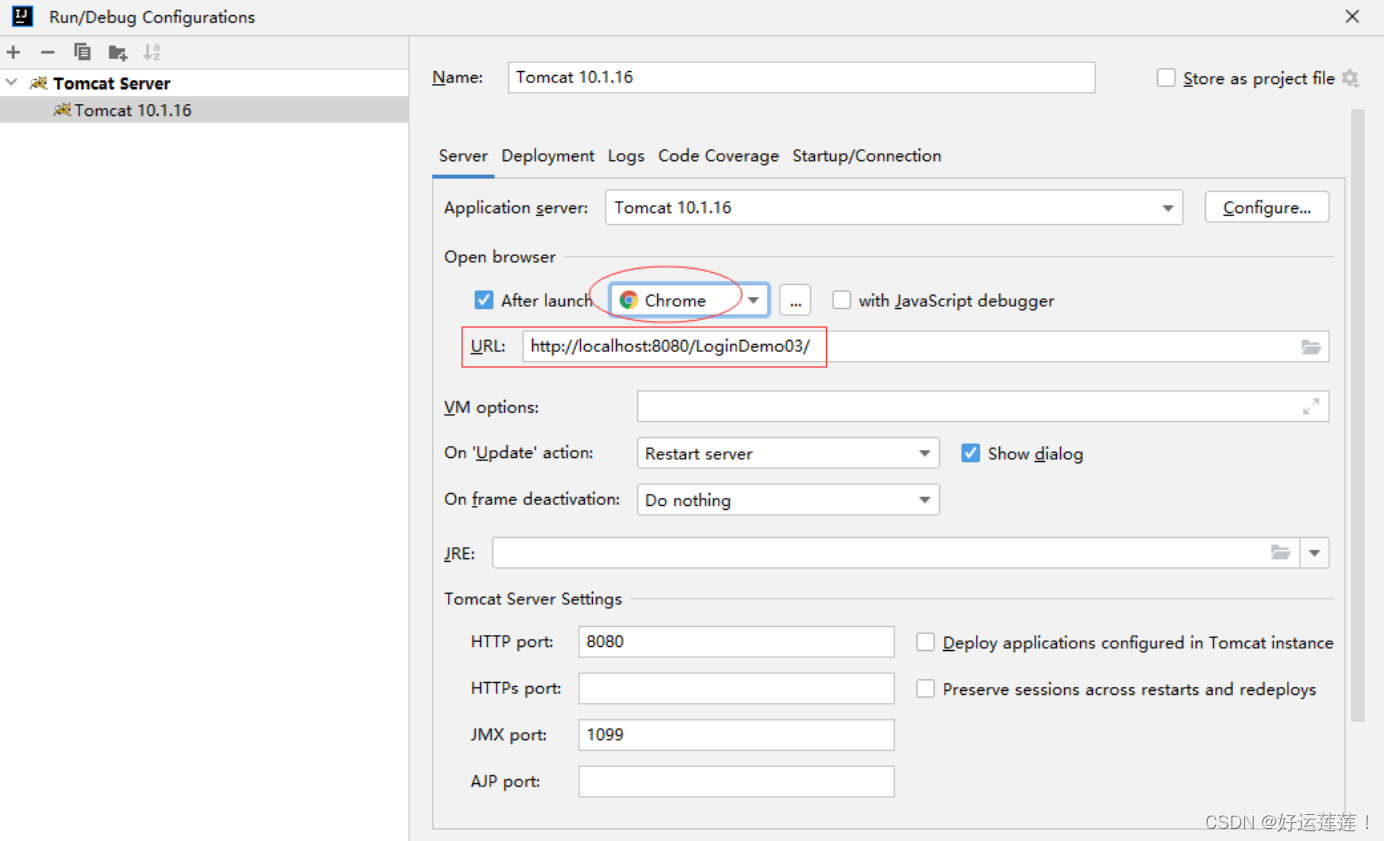Copy the selected configuration
This screenshot has width=1384, height=841.
[x=82, y=52]
